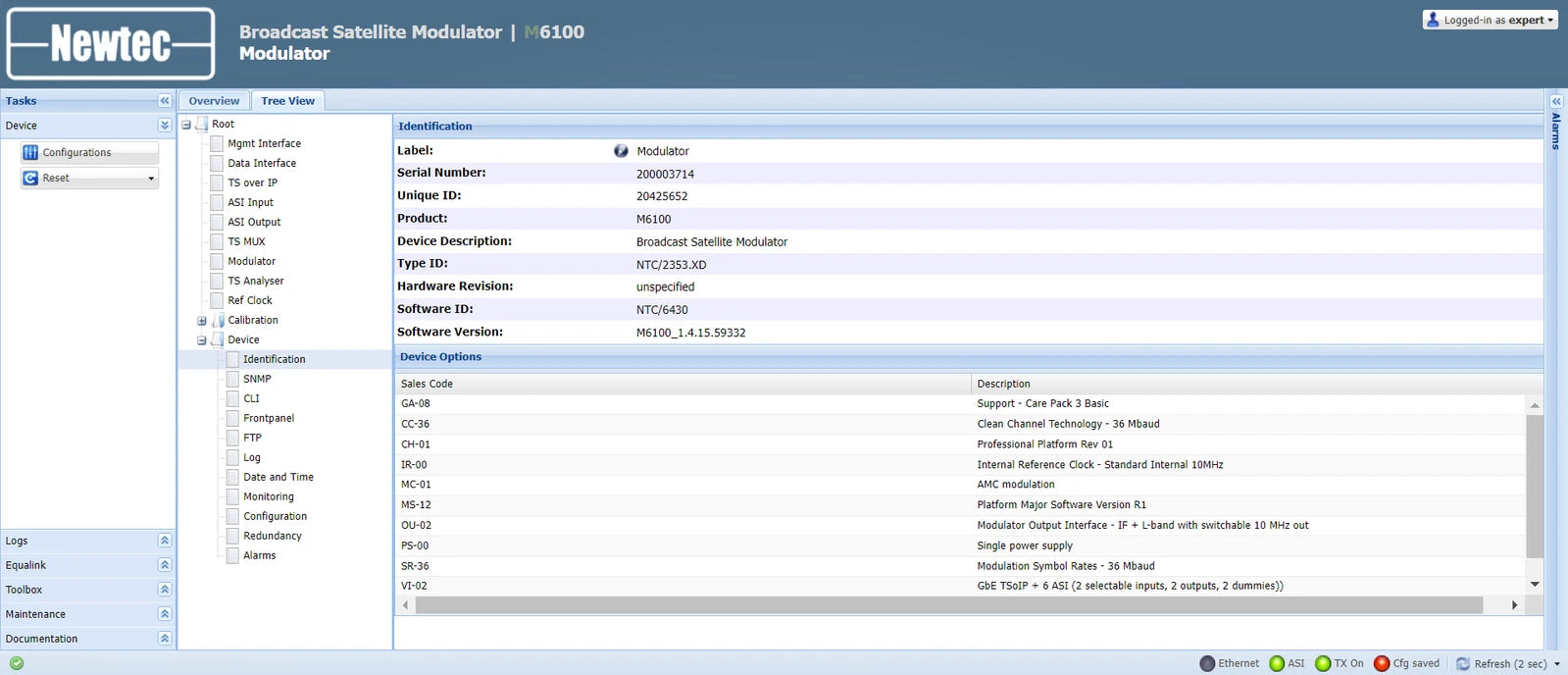Open Log tree item

pos(252,457)
